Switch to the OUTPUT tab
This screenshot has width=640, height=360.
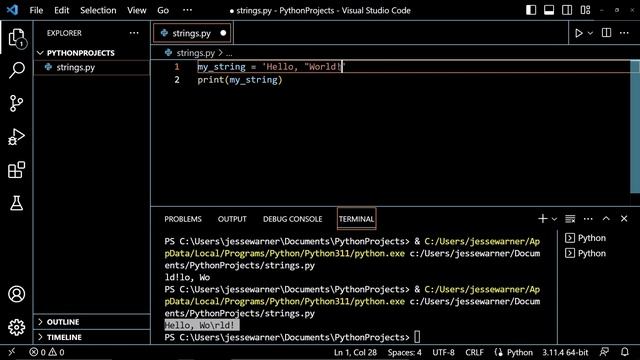[232, 219]
